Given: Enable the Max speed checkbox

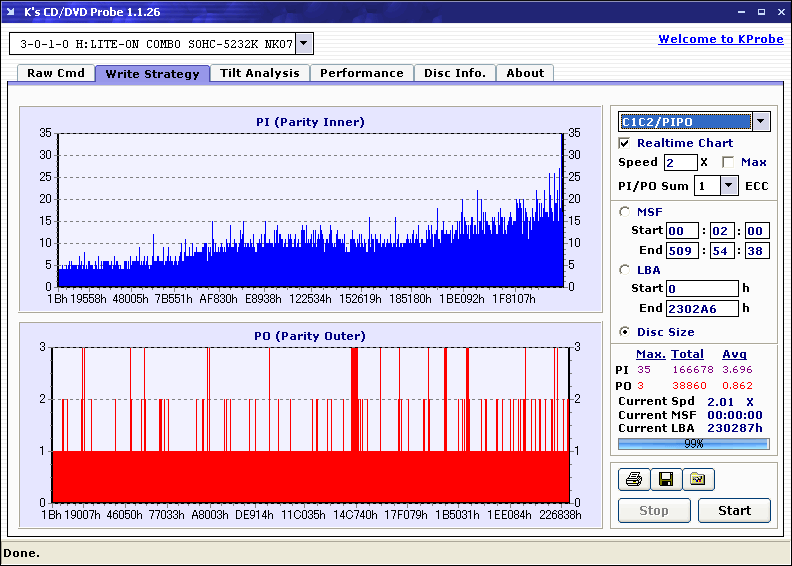Looking at the screenshot, I should 728,162.
